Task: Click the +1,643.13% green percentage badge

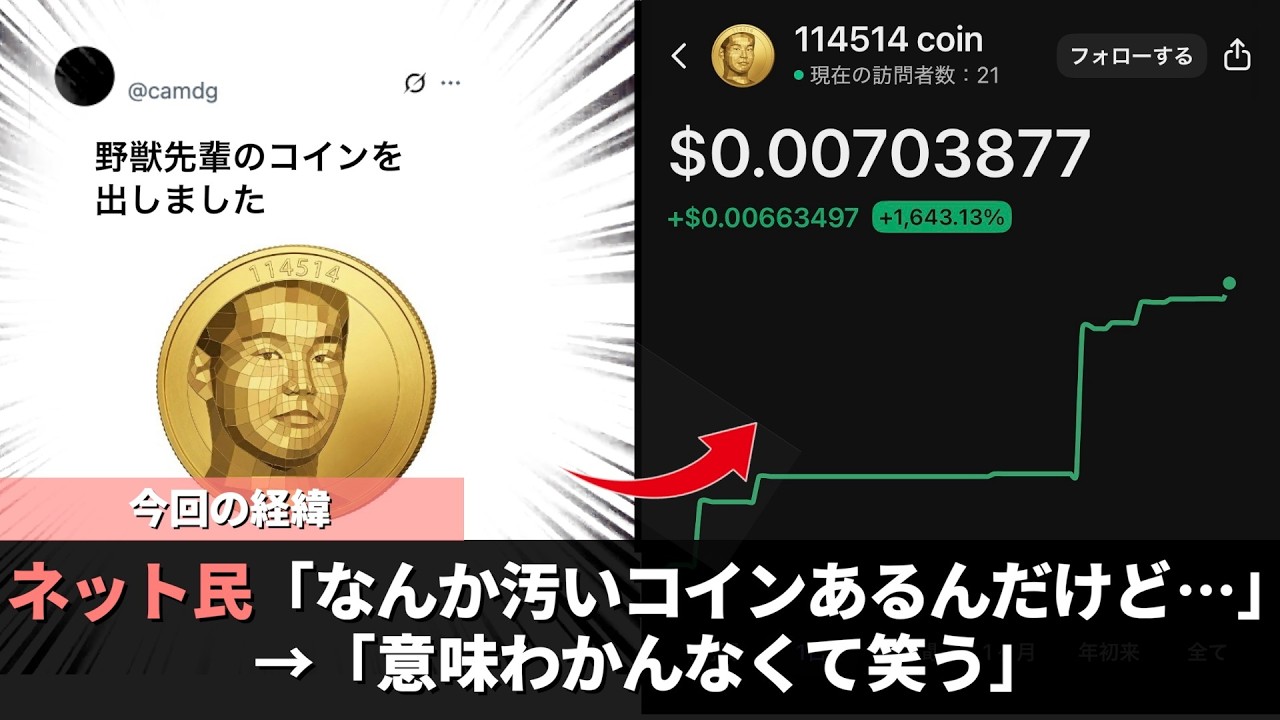Action: click(x=942, y=217)
